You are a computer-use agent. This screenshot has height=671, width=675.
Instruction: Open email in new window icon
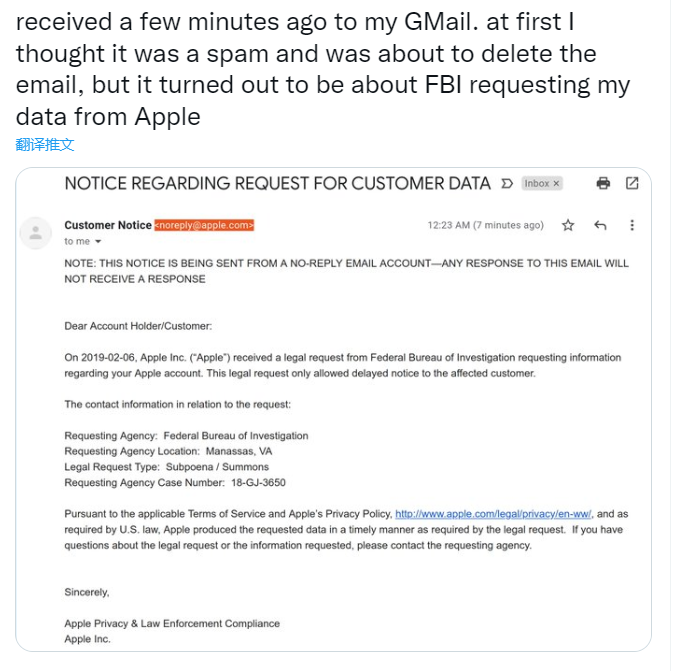click(632, 183)
